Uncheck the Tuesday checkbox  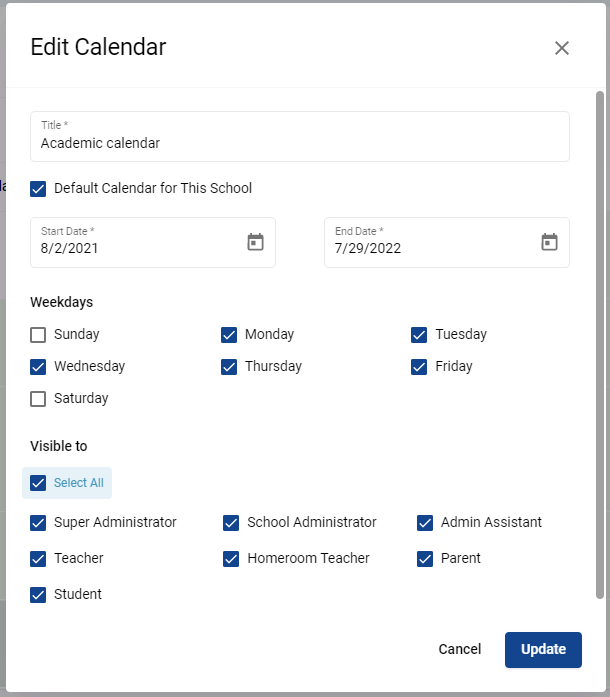pos(419,335)
